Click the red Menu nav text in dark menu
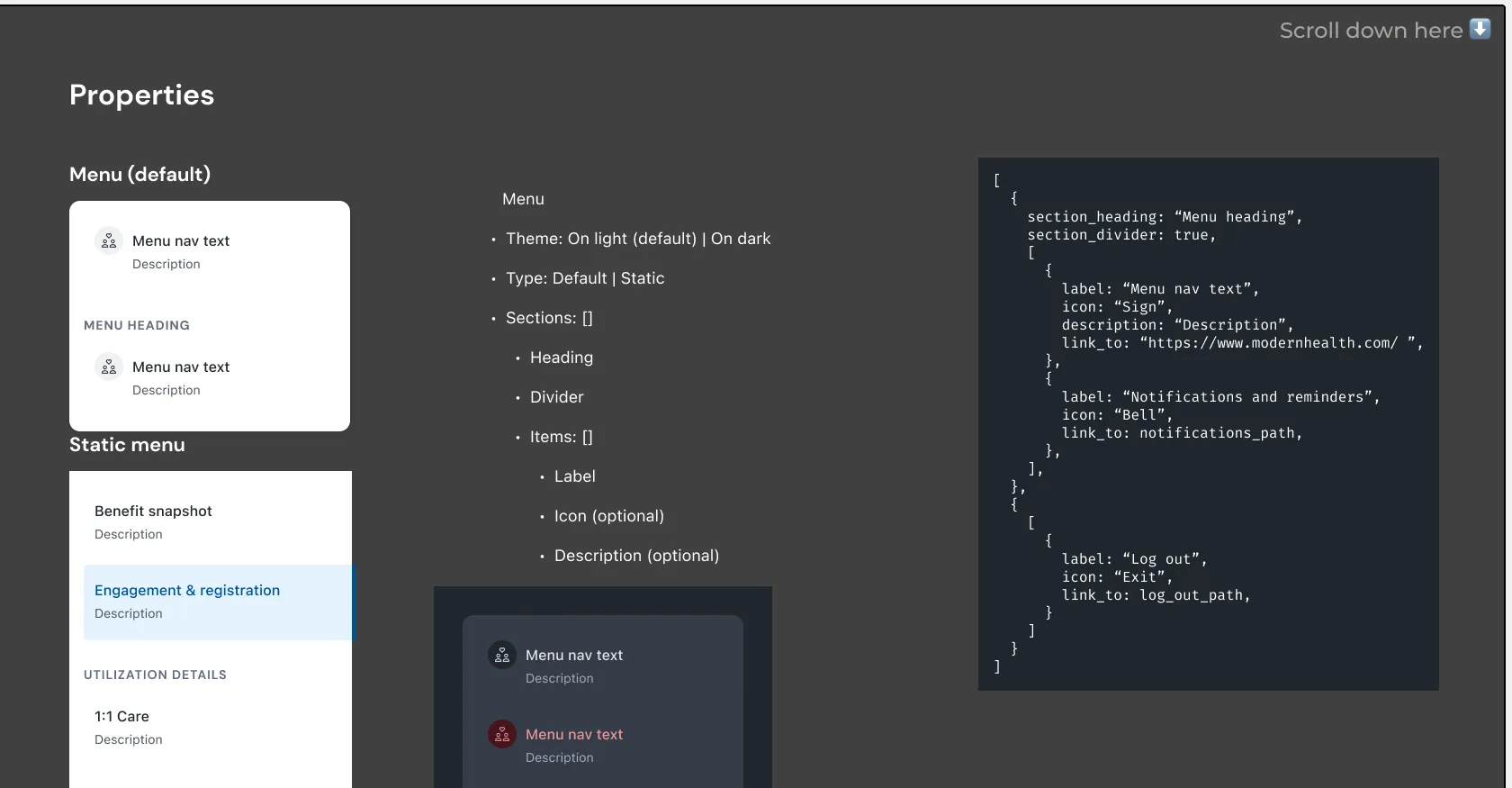 pyautogui.click(x=574, y=734)
